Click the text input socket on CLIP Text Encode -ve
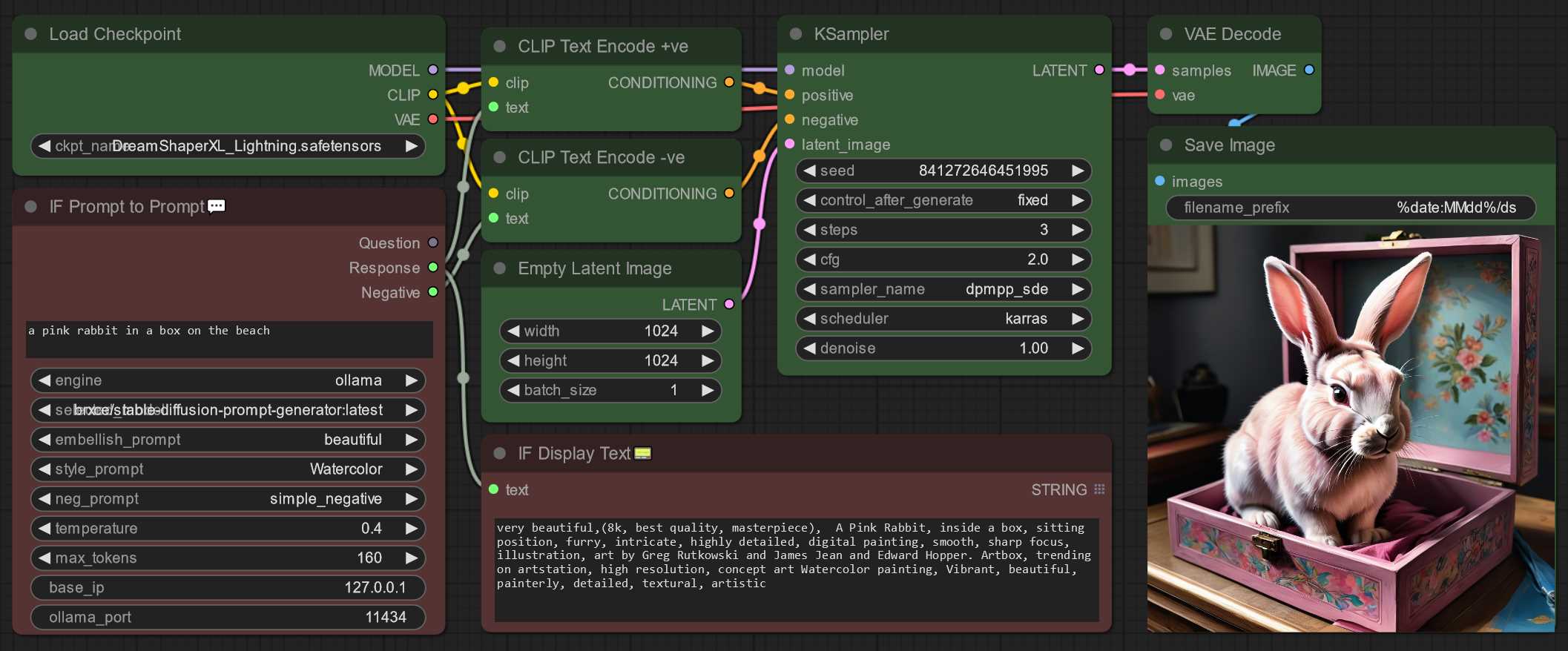1568x651 pixels. point(493,218)
